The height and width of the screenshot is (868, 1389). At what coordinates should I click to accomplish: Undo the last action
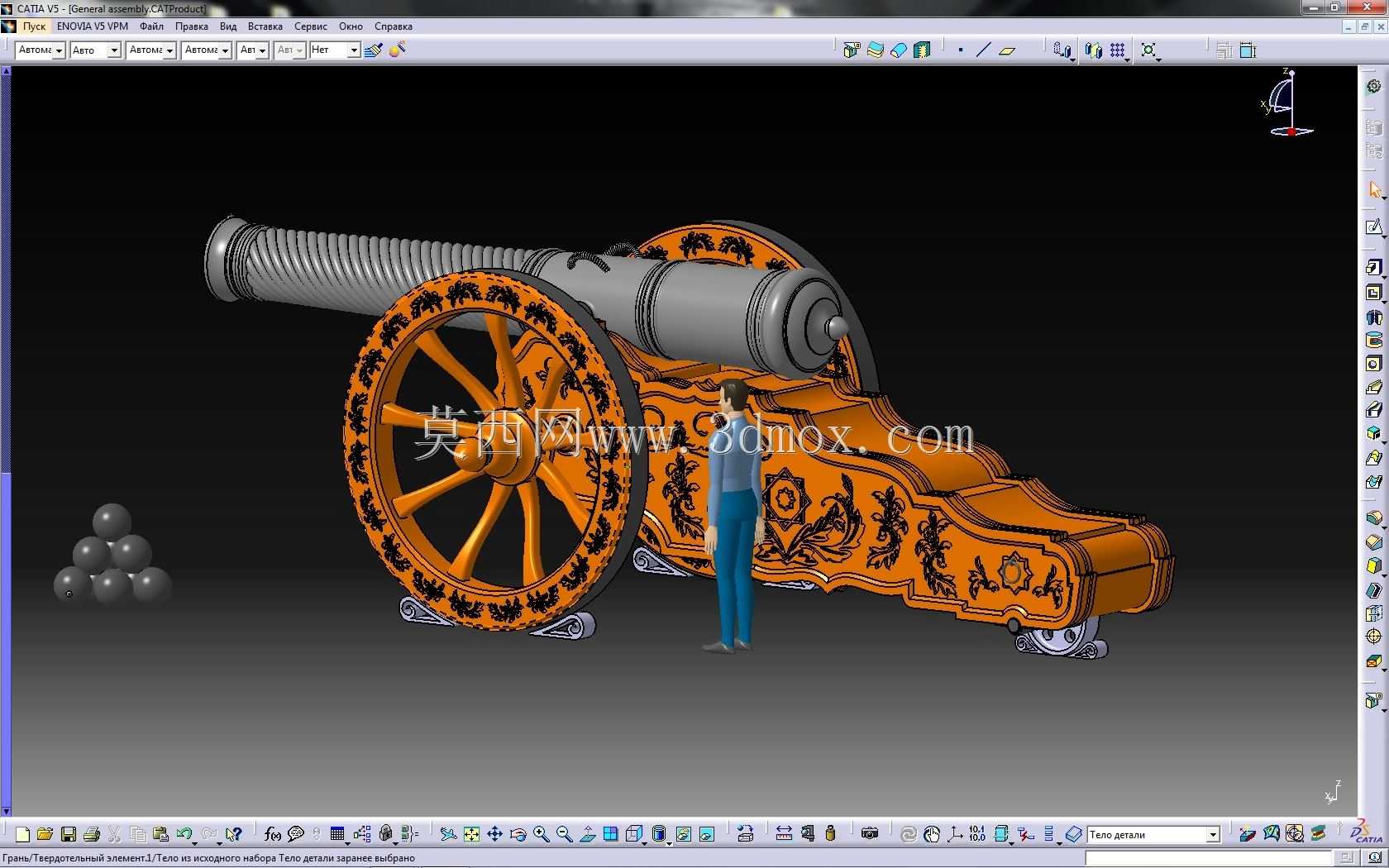(x=184, y=834)
